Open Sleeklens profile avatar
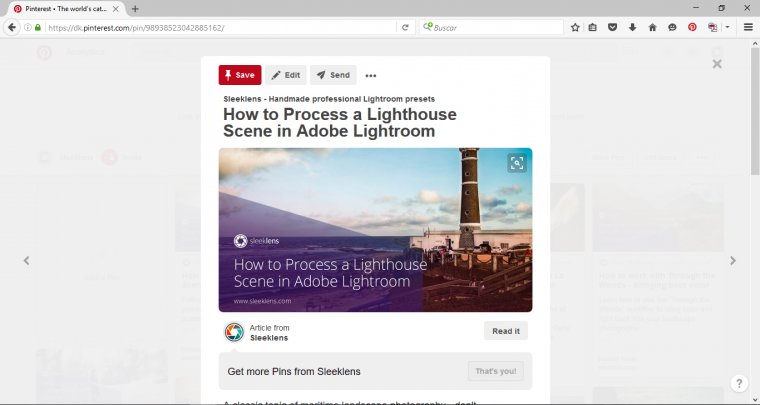 pyautogui.click(x=234, y=332)
